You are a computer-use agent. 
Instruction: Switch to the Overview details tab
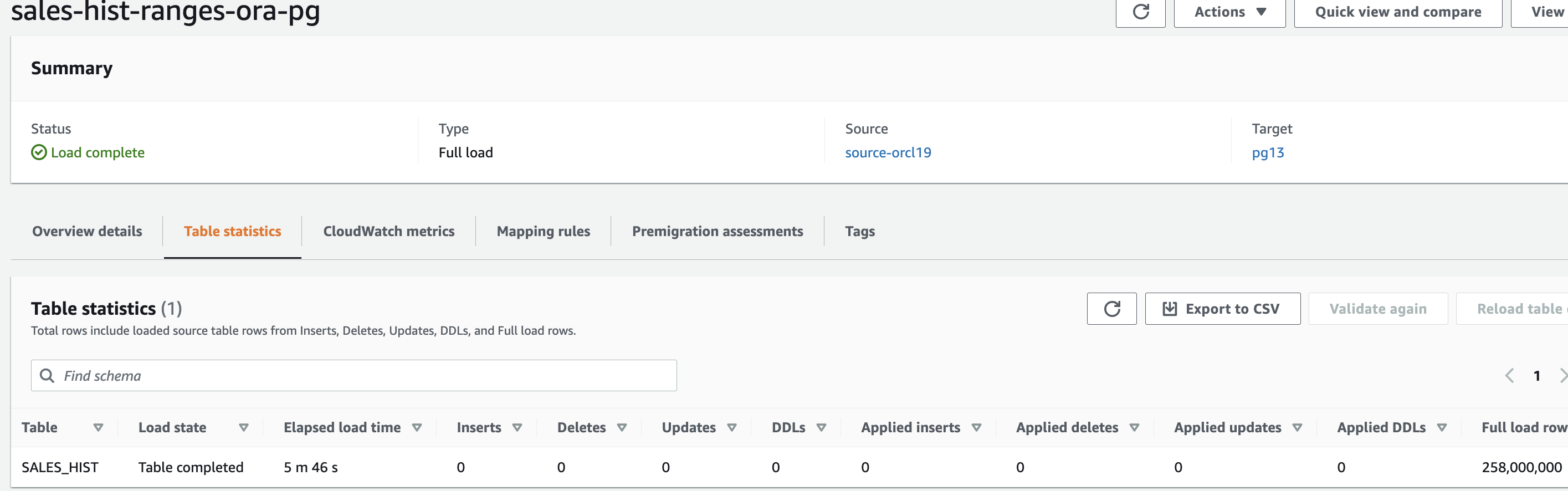click(x=87, y=232)
